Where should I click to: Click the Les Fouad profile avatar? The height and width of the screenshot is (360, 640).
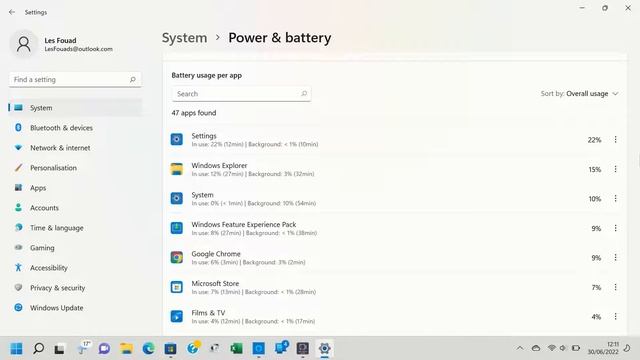coord(24,44)
